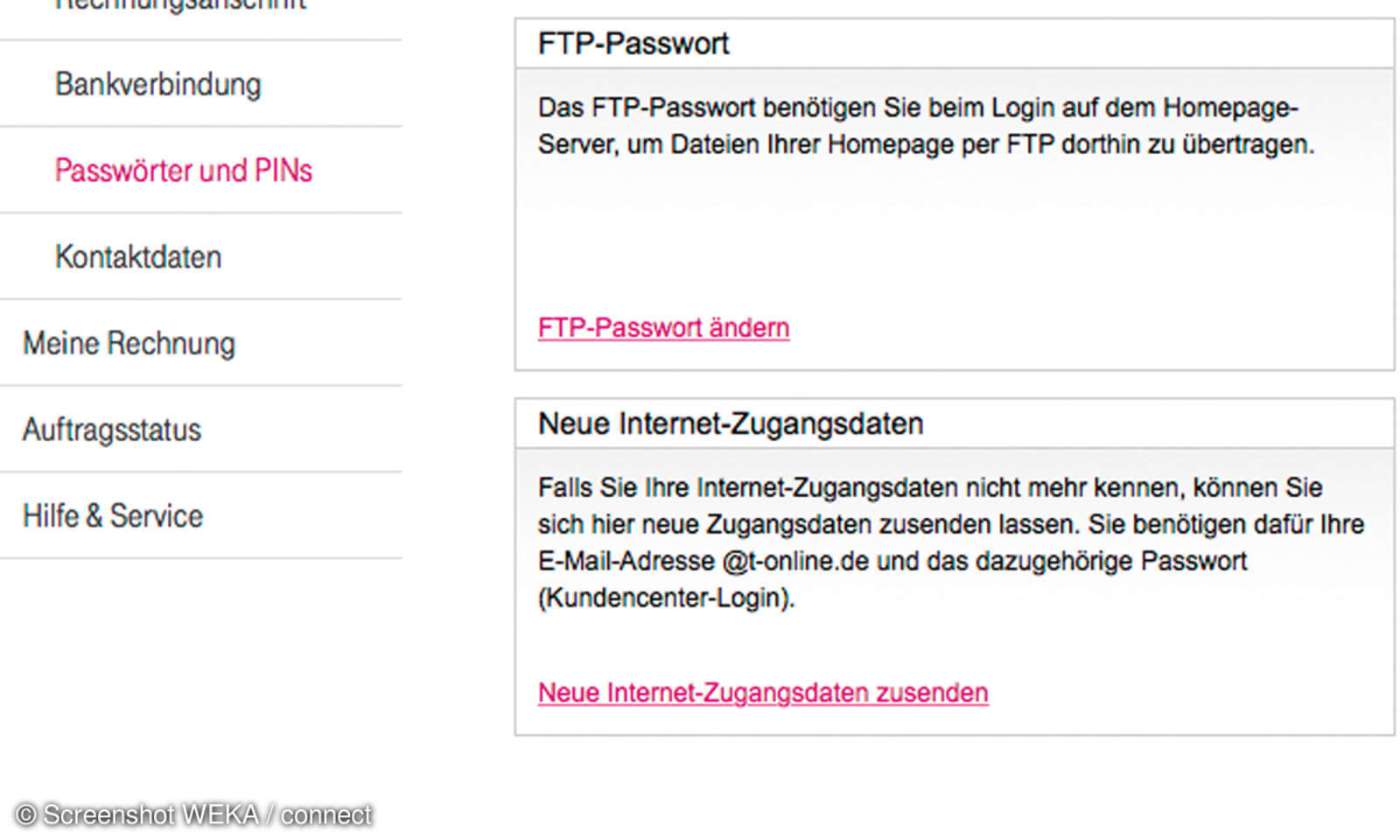Click Bankverbindung to view bank details
The width and height of the screenshot is (1400, 840).
click(x=157, y=84)
